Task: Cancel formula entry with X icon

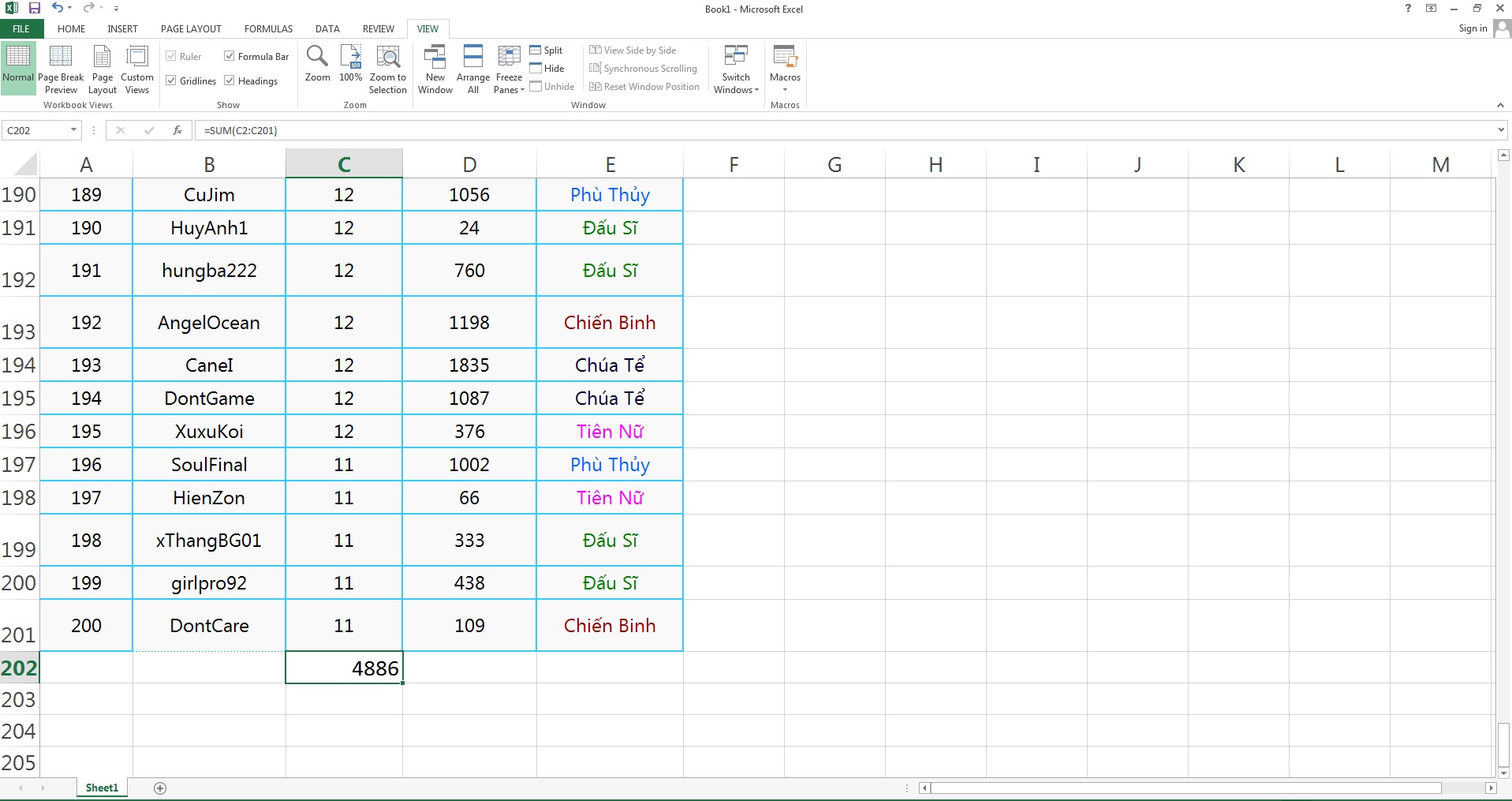Action: click(121, 130)
